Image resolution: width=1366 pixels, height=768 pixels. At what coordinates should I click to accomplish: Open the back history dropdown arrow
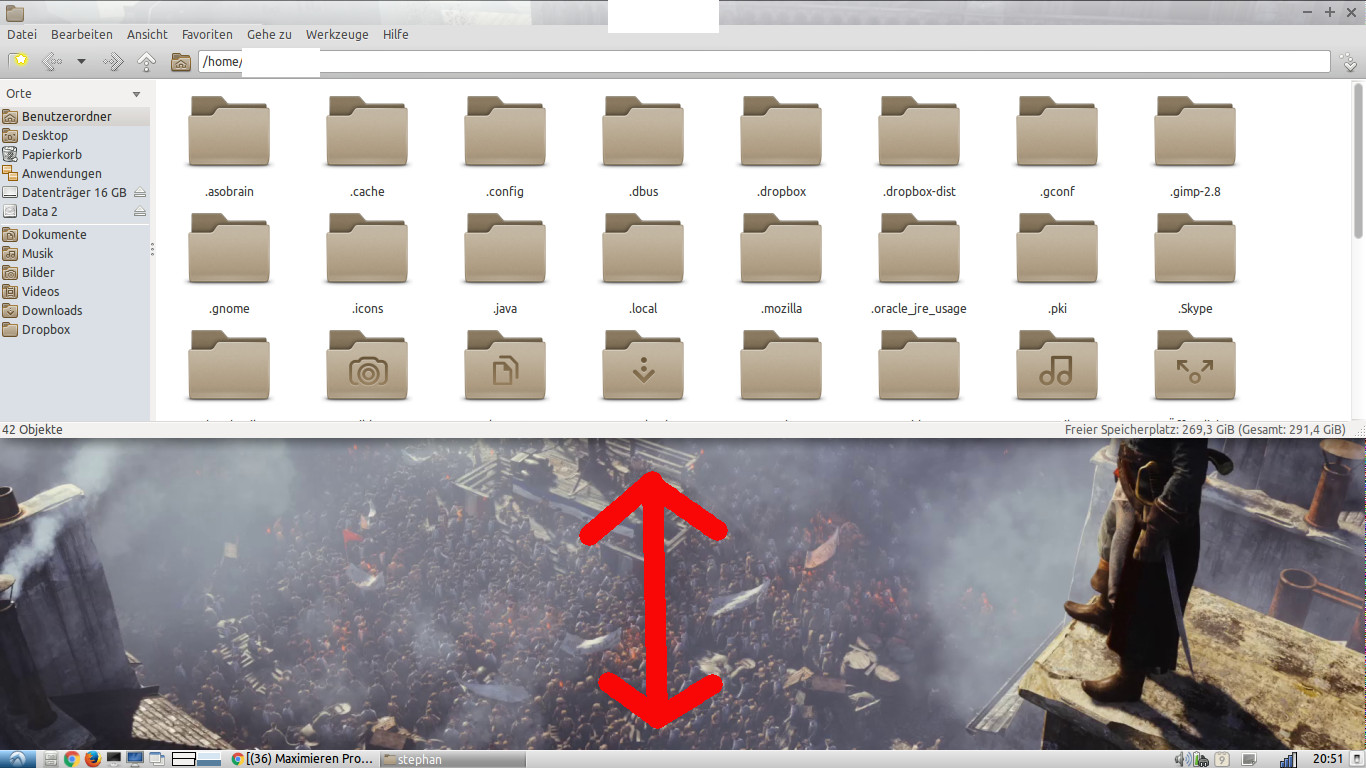pos(81,62)
